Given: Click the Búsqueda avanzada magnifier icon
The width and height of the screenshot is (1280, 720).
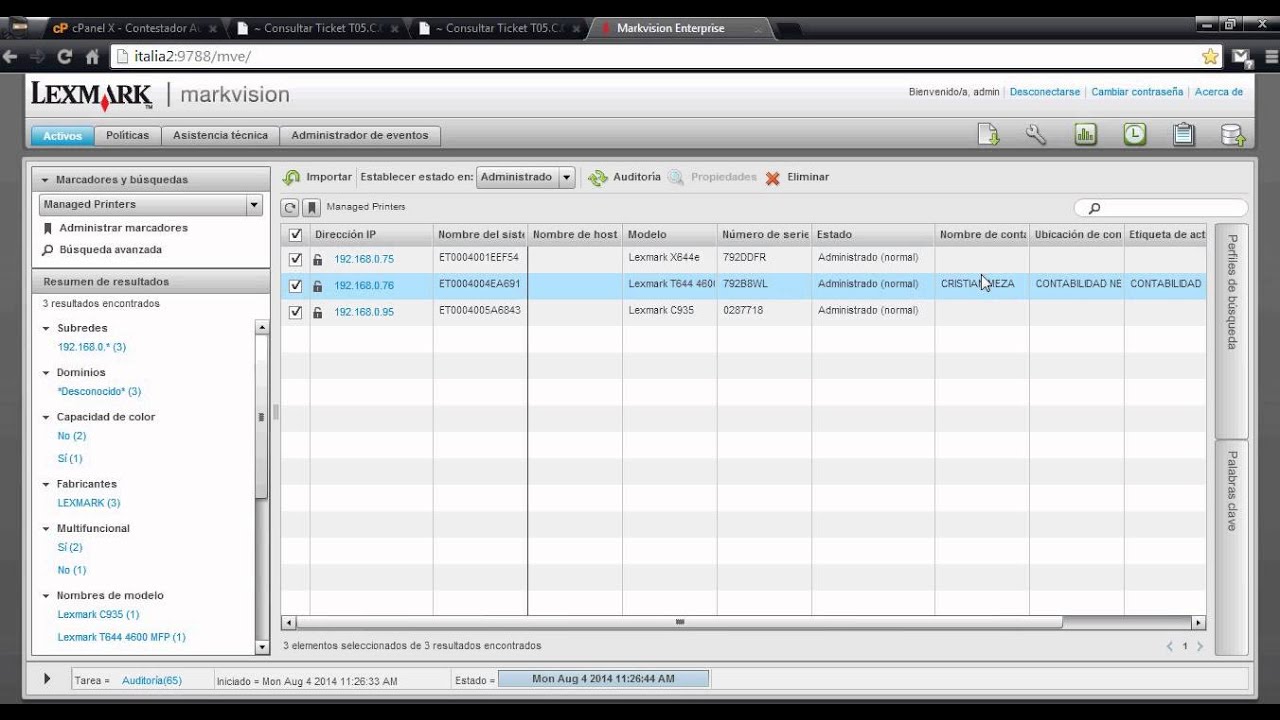Looking at the screenshot, I should [47, 250].
